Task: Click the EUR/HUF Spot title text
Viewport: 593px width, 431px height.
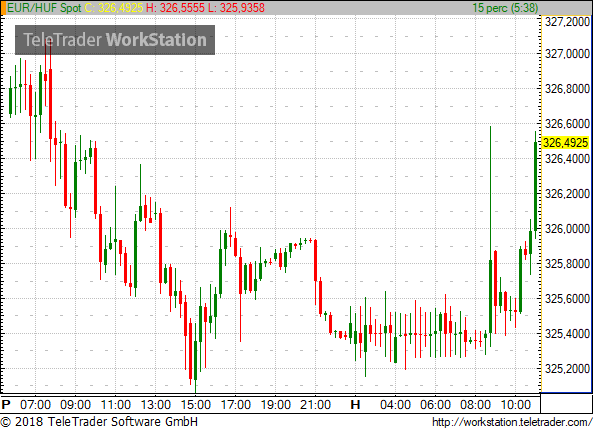Action: tap(44, 8)
